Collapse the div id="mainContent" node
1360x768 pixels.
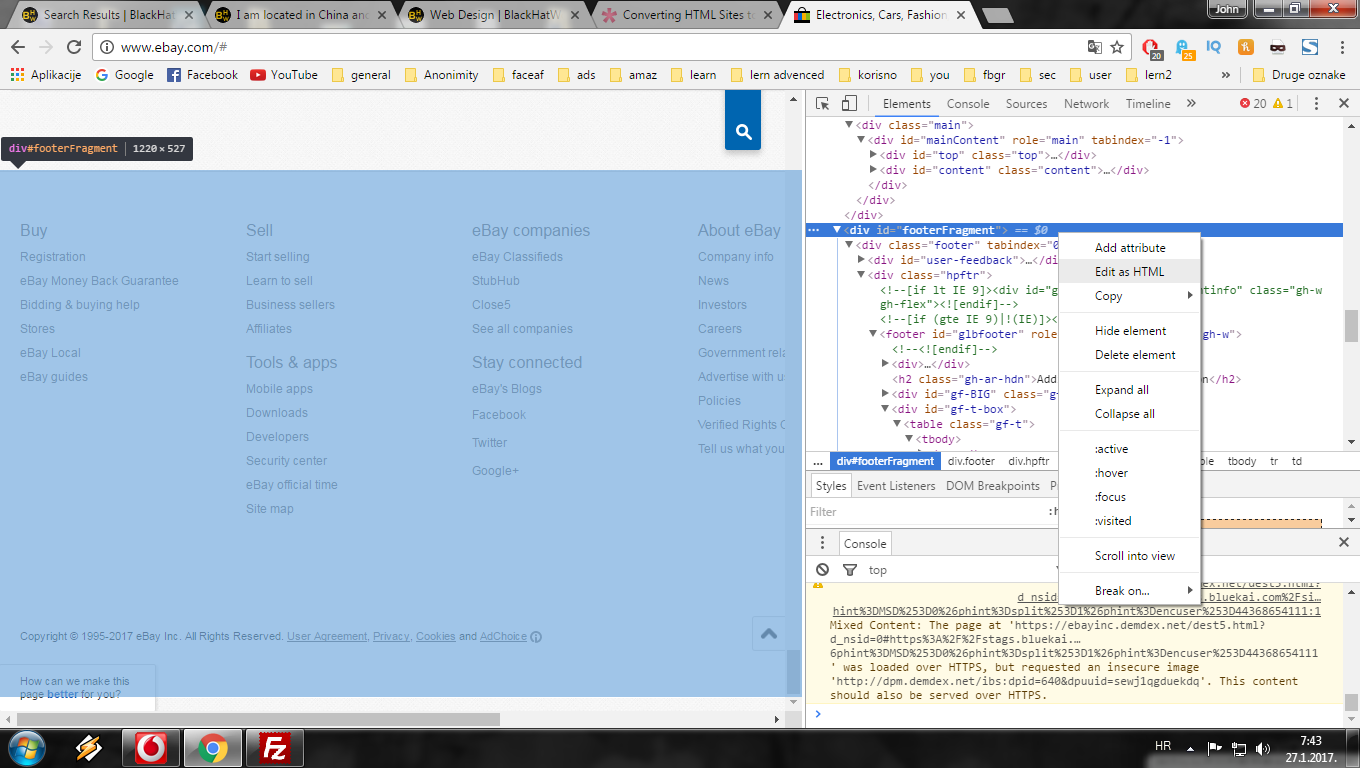861,140
